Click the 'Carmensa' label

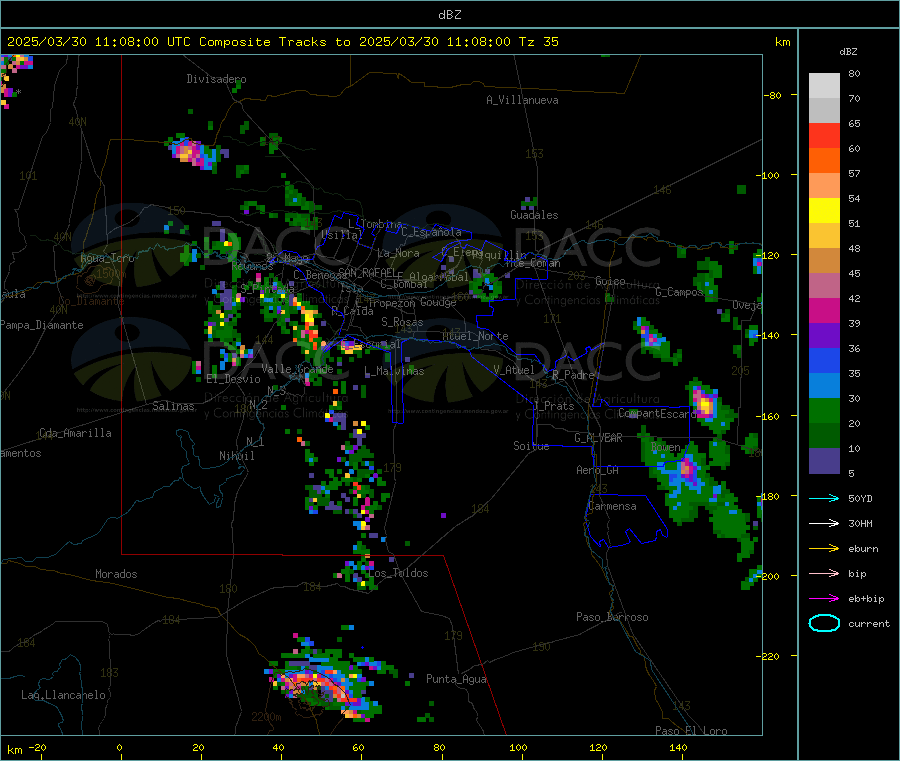point(612,506)
